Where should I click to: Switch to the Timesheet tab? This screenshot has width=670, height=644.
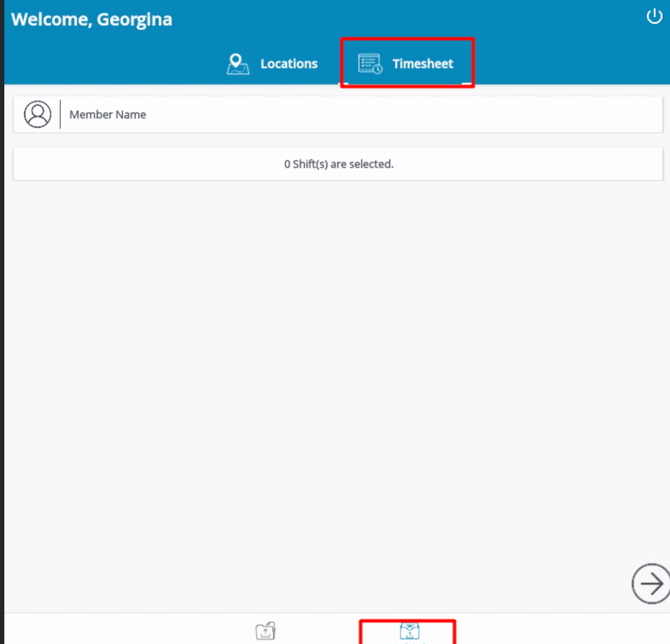[406, 64]
